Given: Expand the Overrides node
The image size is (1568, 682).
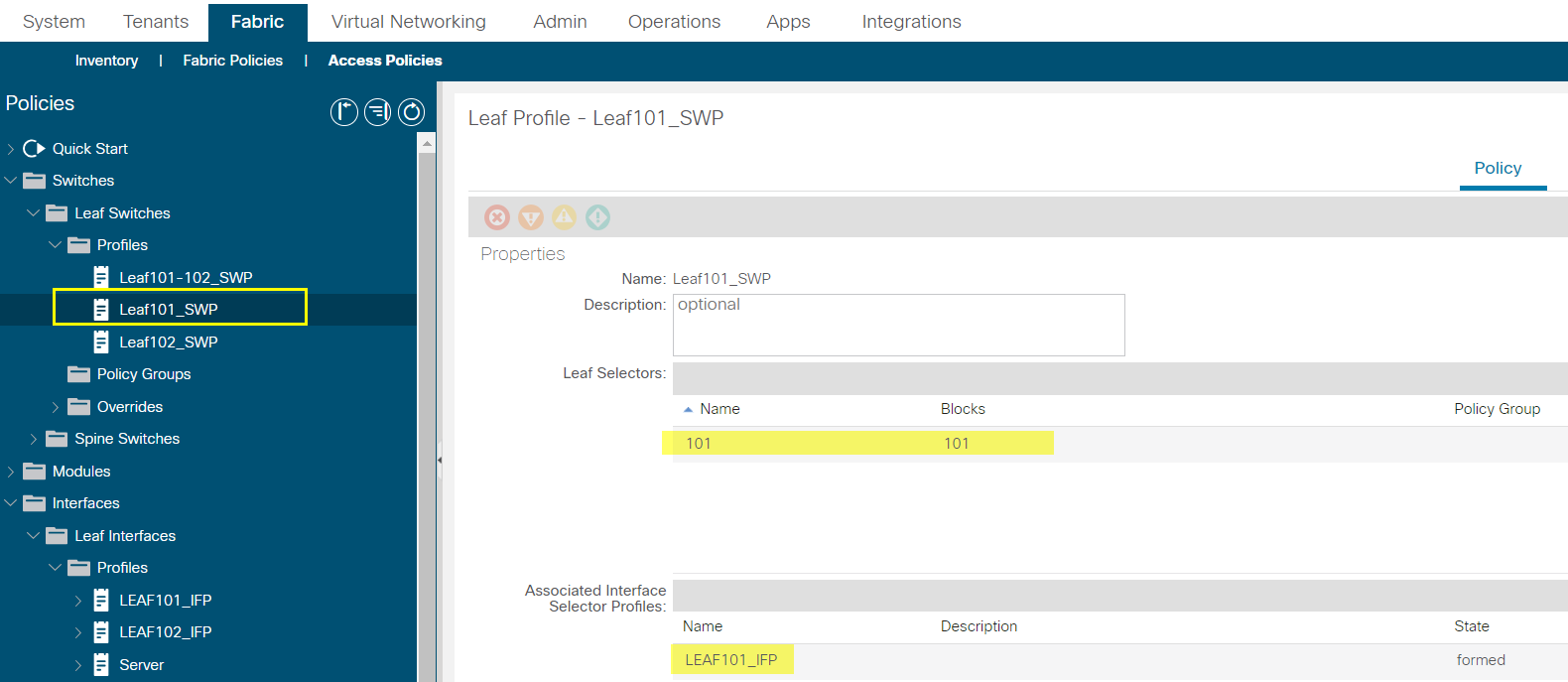Looking at the screenshot, I should (56, 407).
